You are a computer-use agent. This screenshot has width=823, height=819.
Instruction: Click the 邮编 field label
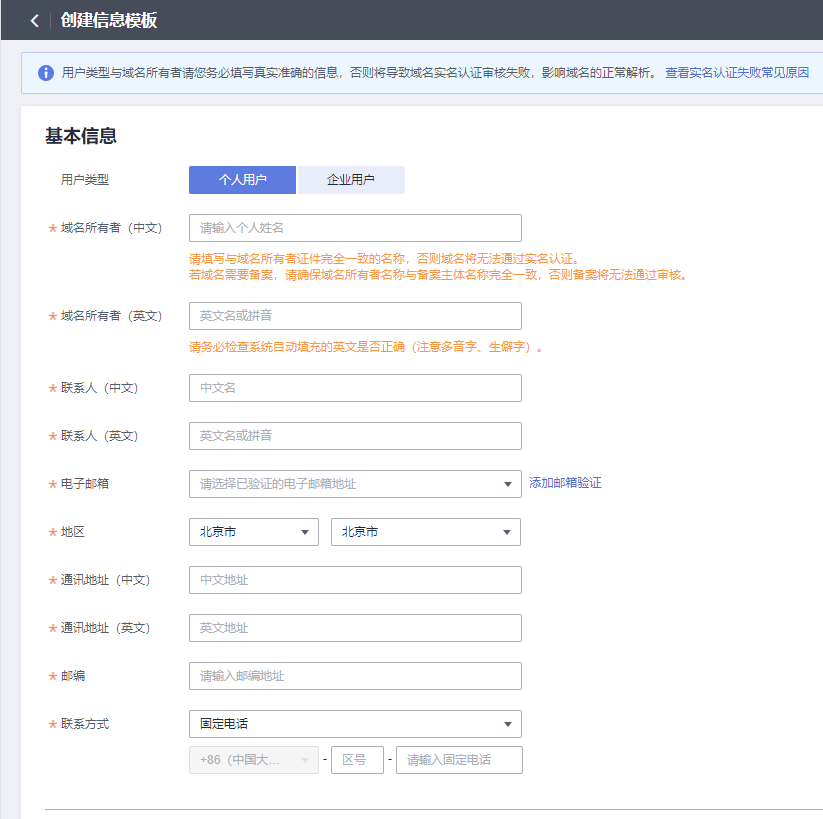(x=73, y=676)
